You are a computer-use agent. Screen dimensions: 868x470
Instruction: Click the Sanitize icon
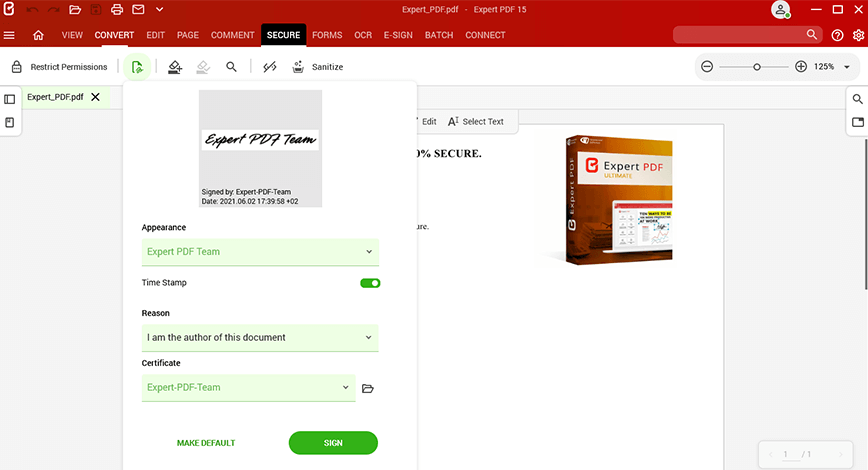(298, 67)
